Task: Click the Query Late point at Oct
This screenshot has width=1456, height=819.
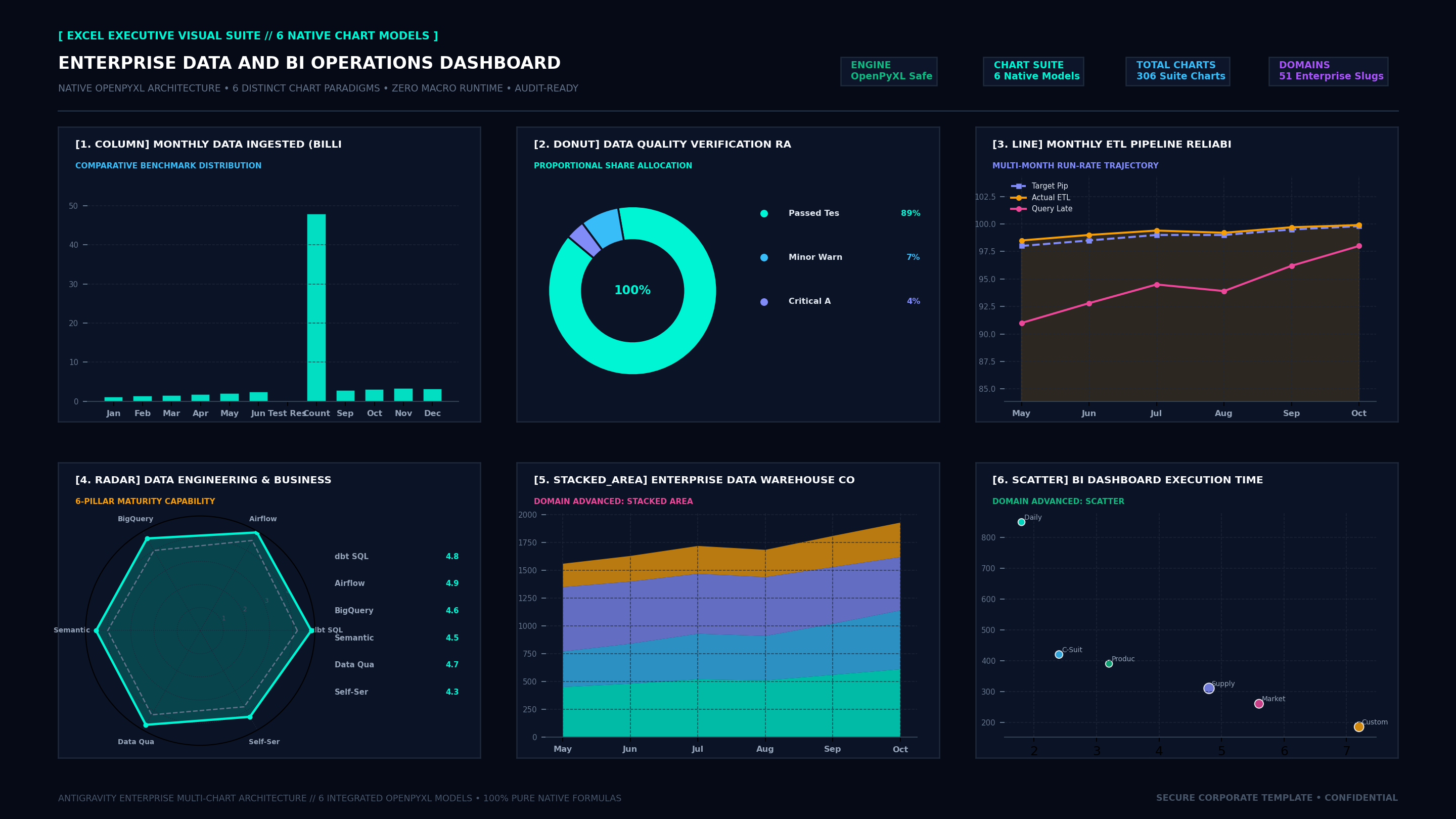Action: pyautogui.click(x=1359, y=246)
